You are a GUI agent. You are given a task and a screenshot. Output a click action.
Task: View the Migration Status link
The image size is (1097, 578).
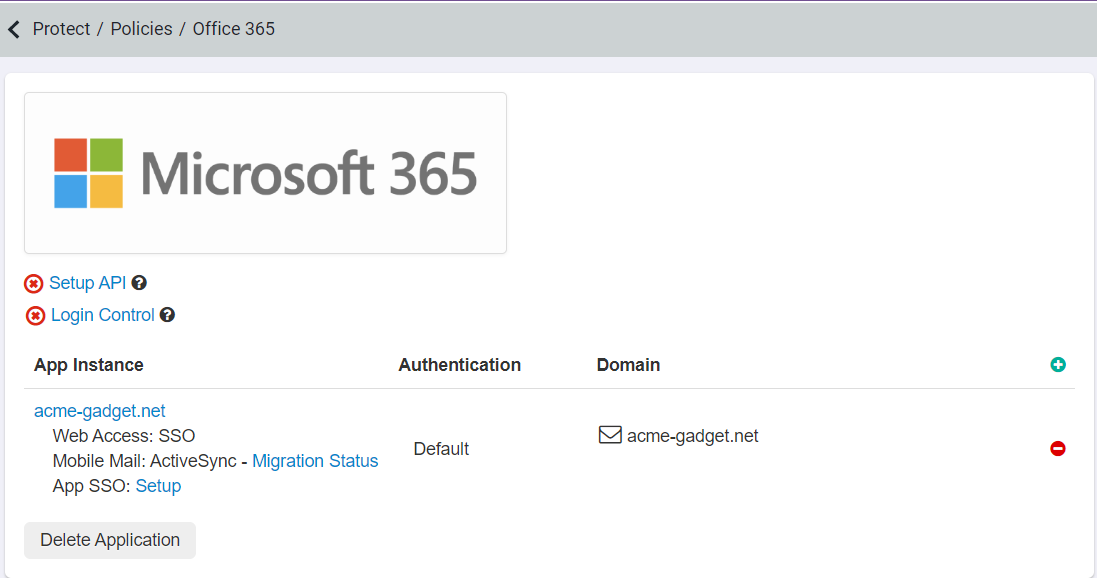(x=315, y=461)
